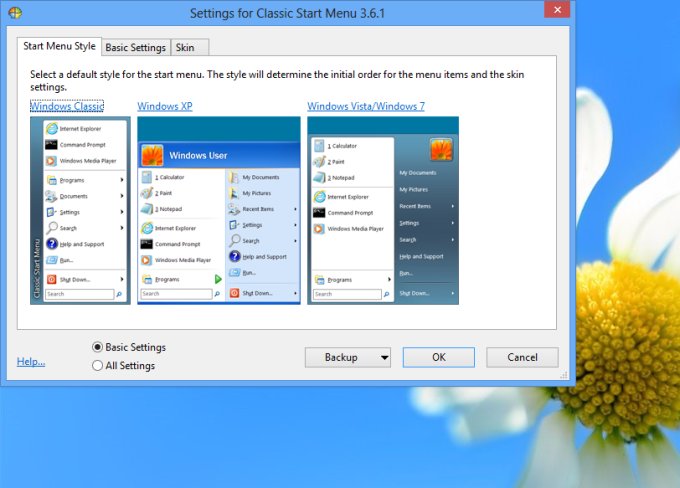This screenshot has width=680, height=488.
Task: Click My Documents icon in XP preview
Action: coord(234,177)
